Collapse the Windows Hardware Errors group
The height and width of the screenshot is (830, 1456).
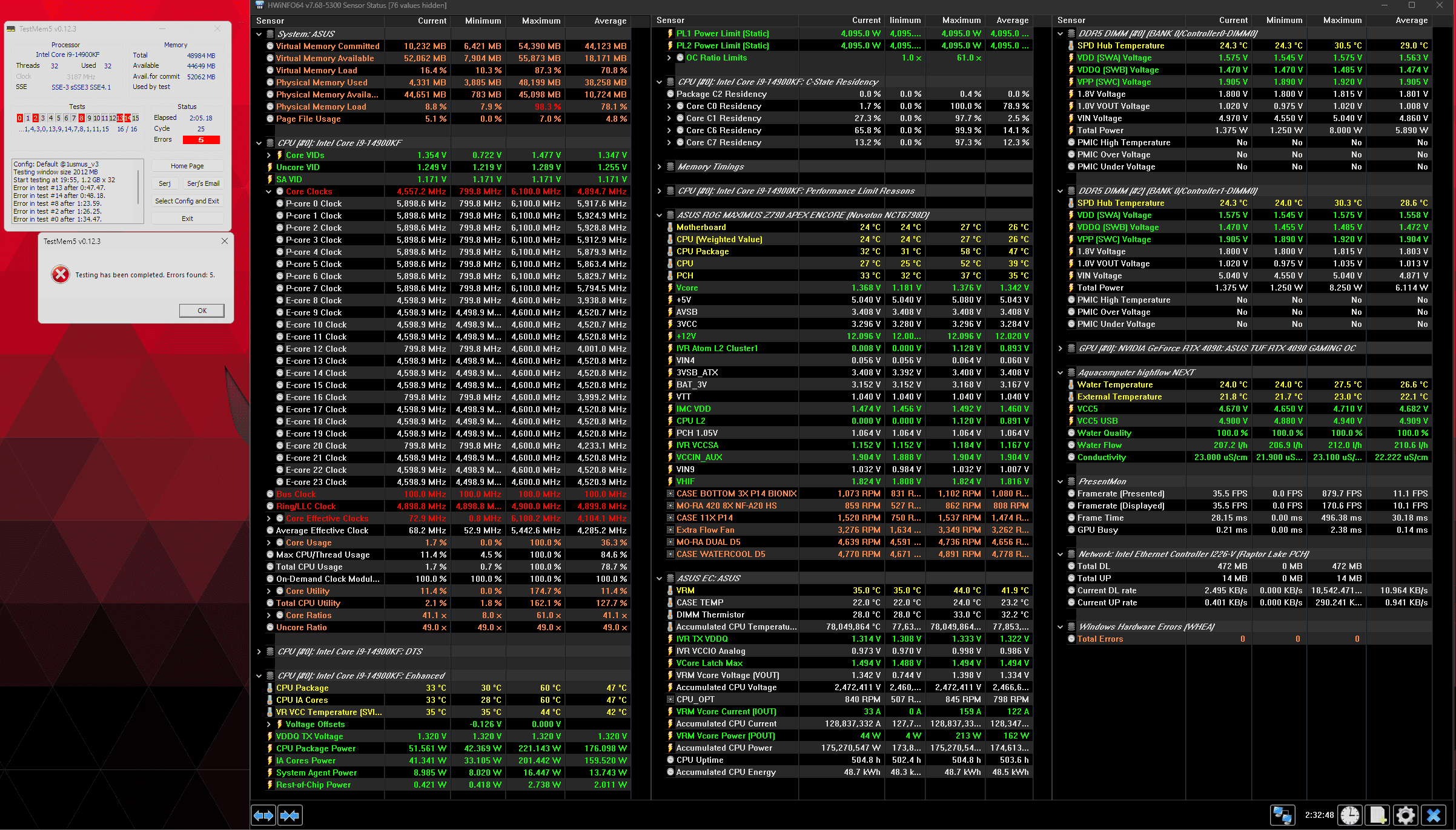(x=1061, y=627)
